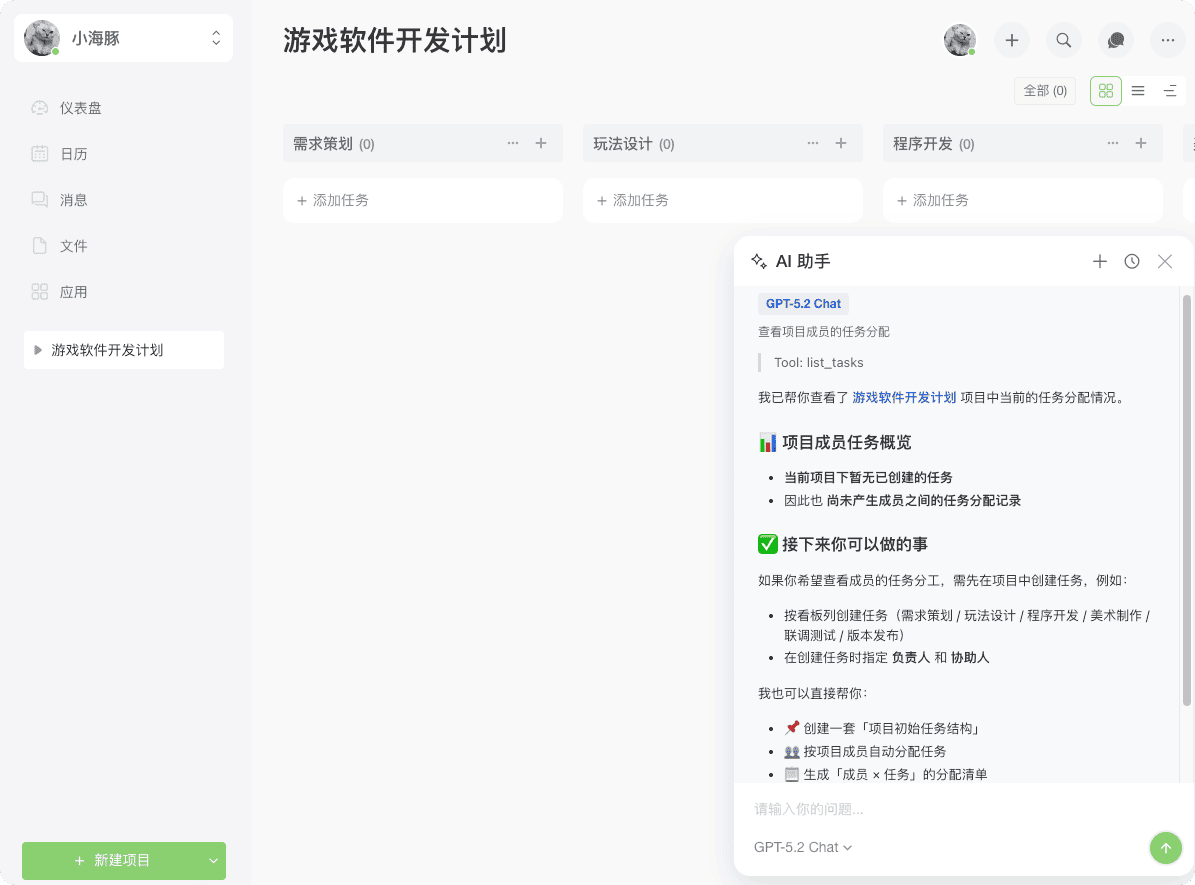Switch to list view layout
The height and width of the screenshot is (885, 1195).
(1138, 91)
